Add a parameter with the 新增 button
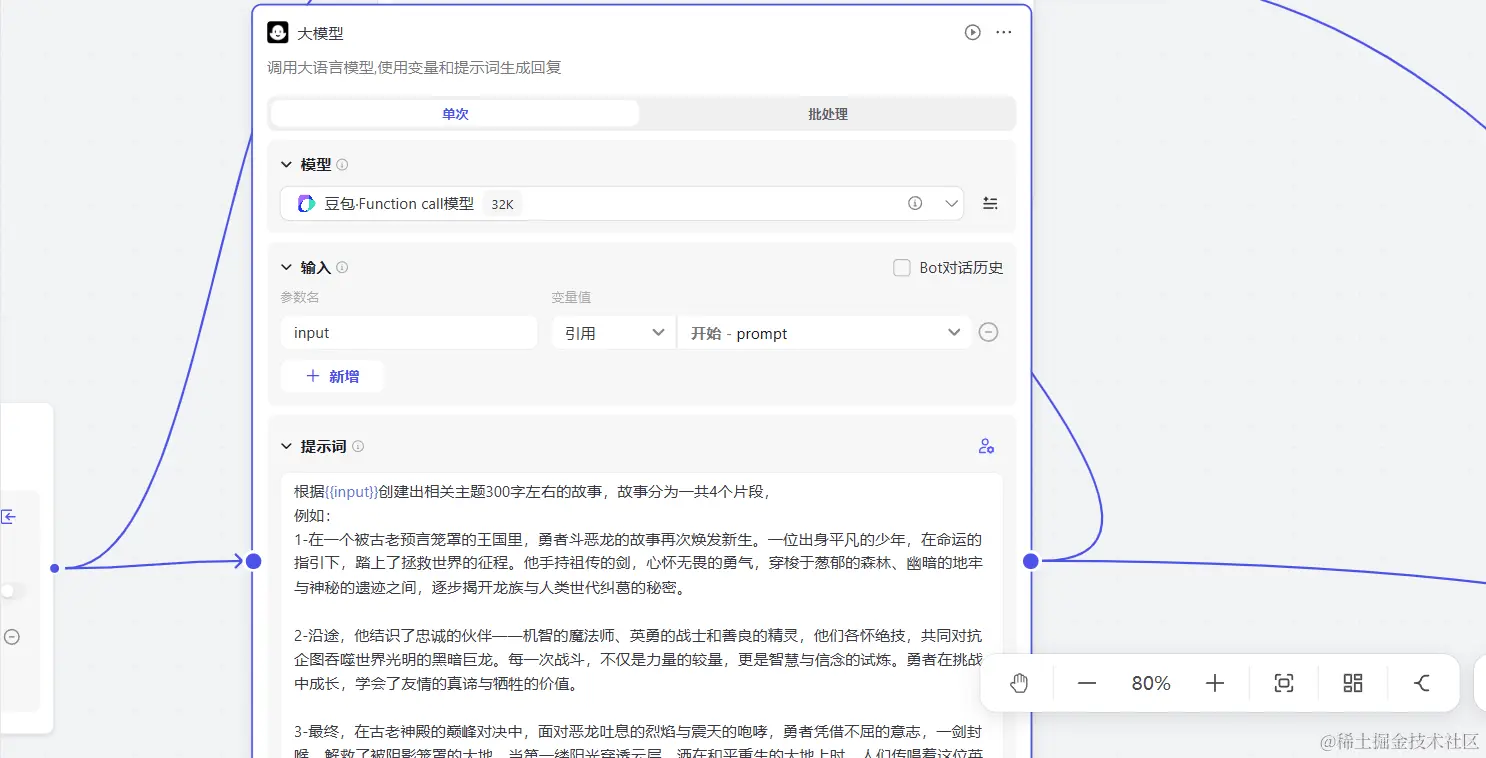 pos(332,376)
